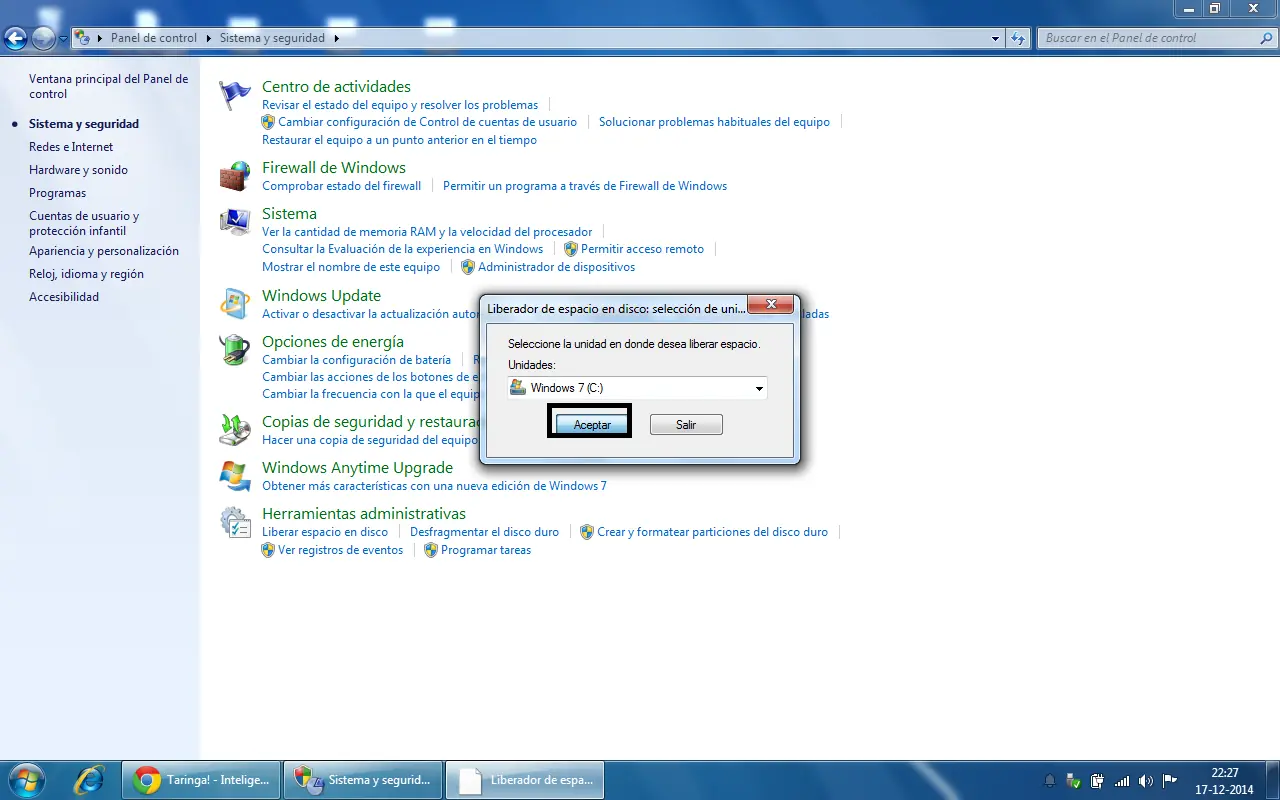Open the Permitir acceso remoto link
This screenshot has width=1280, height=800.
(642, 249)
